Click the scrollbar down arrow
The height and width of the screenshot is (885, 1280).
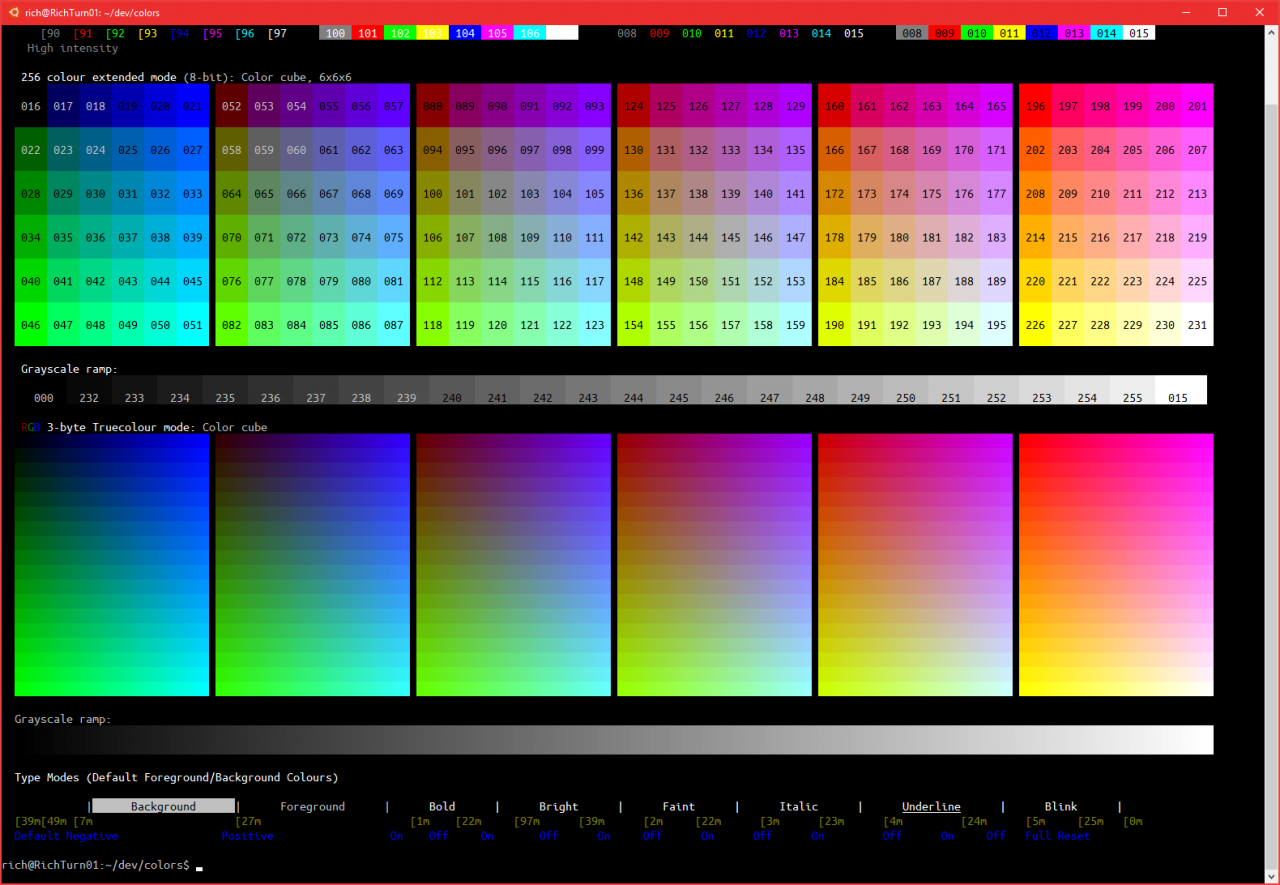tap(1271, 875)
